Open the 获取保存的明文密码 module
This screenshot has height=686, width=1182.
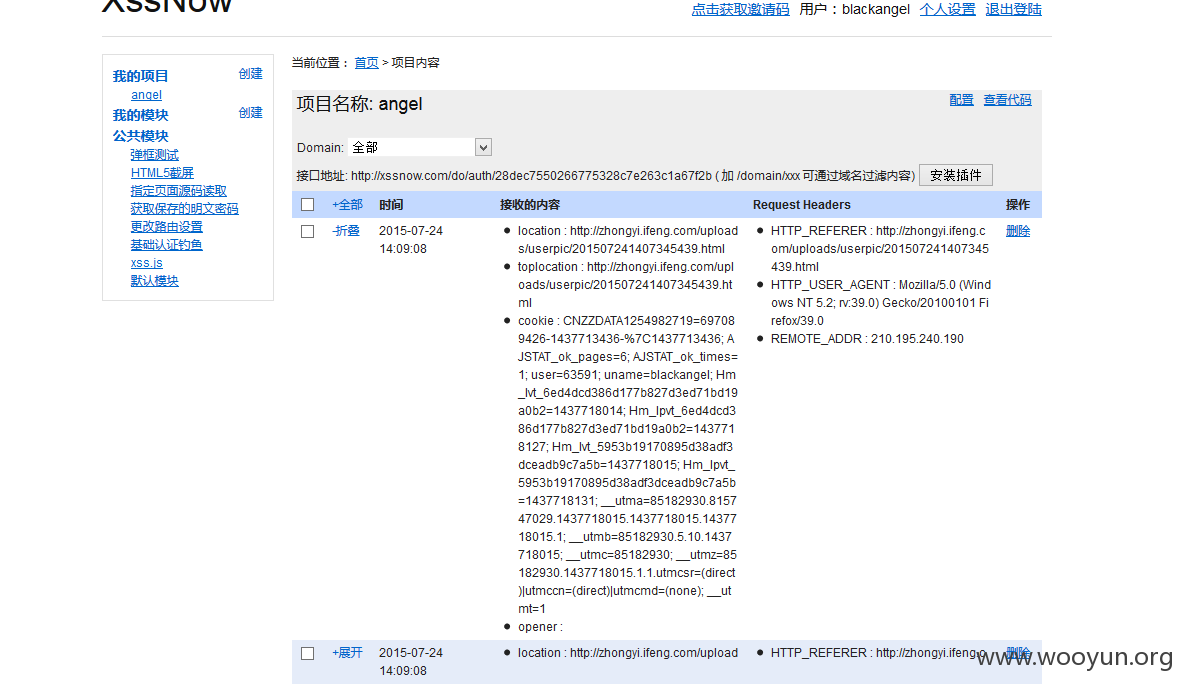point(185,209)
